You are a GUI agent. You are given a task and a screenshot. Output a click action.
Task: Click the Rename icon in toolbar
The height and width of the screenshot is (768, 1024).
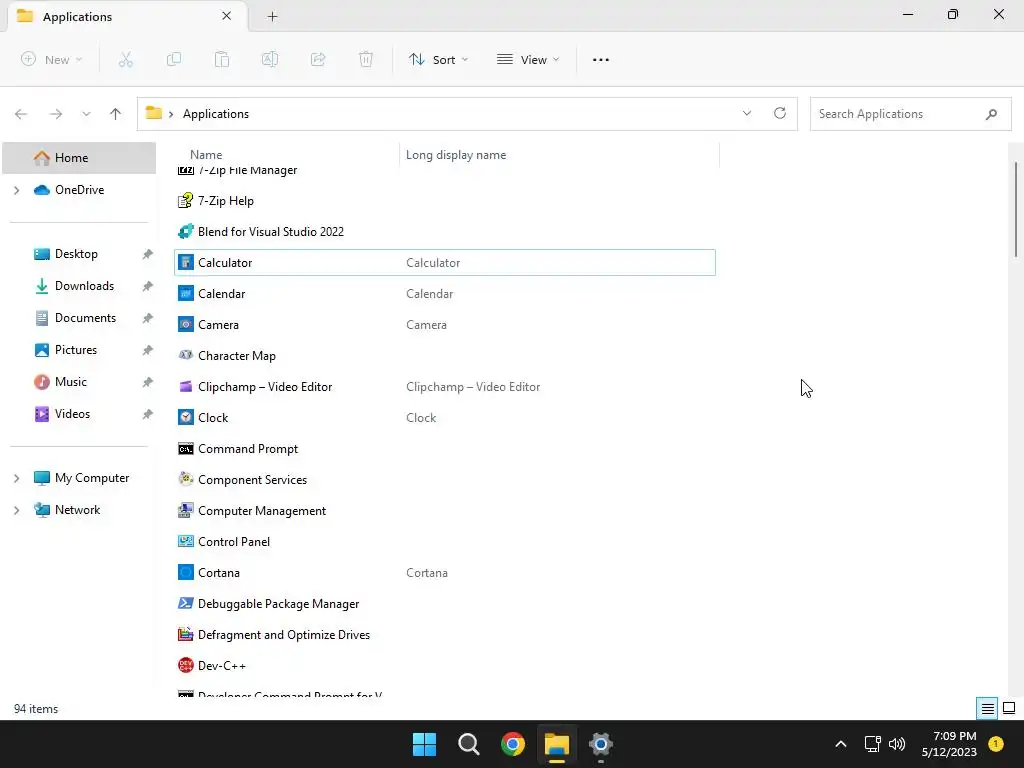pos(270,59)
